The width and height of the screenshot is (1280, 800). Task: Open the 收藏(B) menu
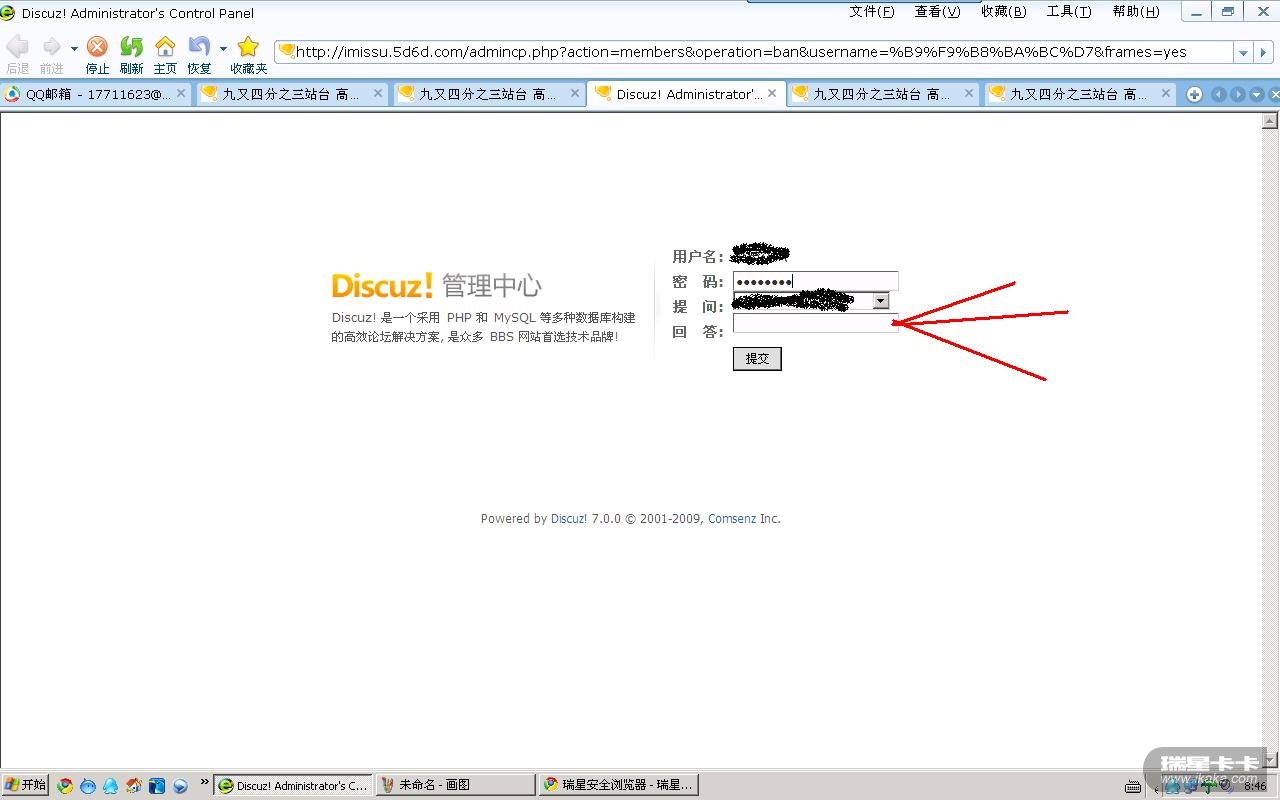(1003, 12)
